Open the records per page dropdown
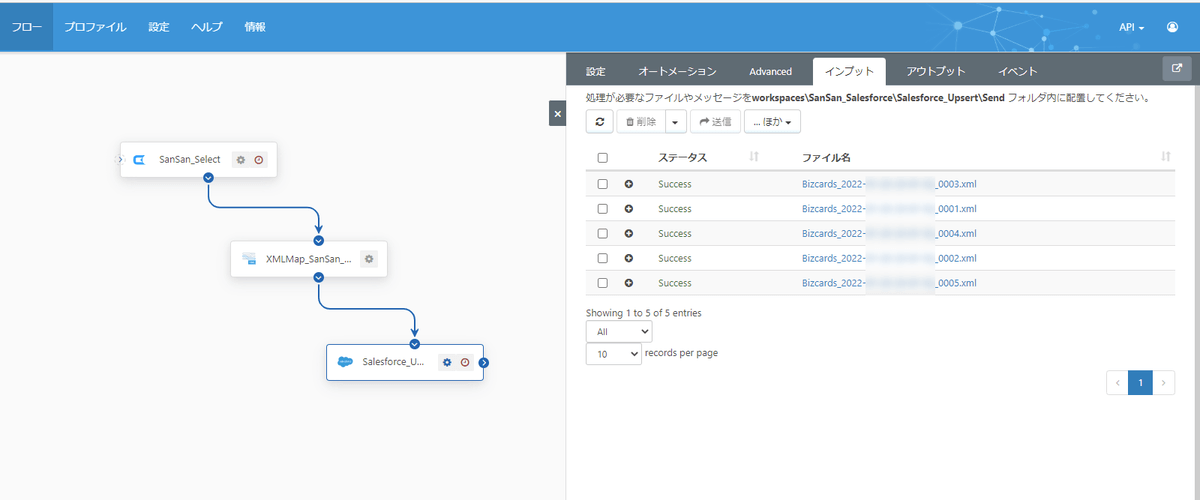Viewport: 1200px width, 500px height. pos(613,354)
